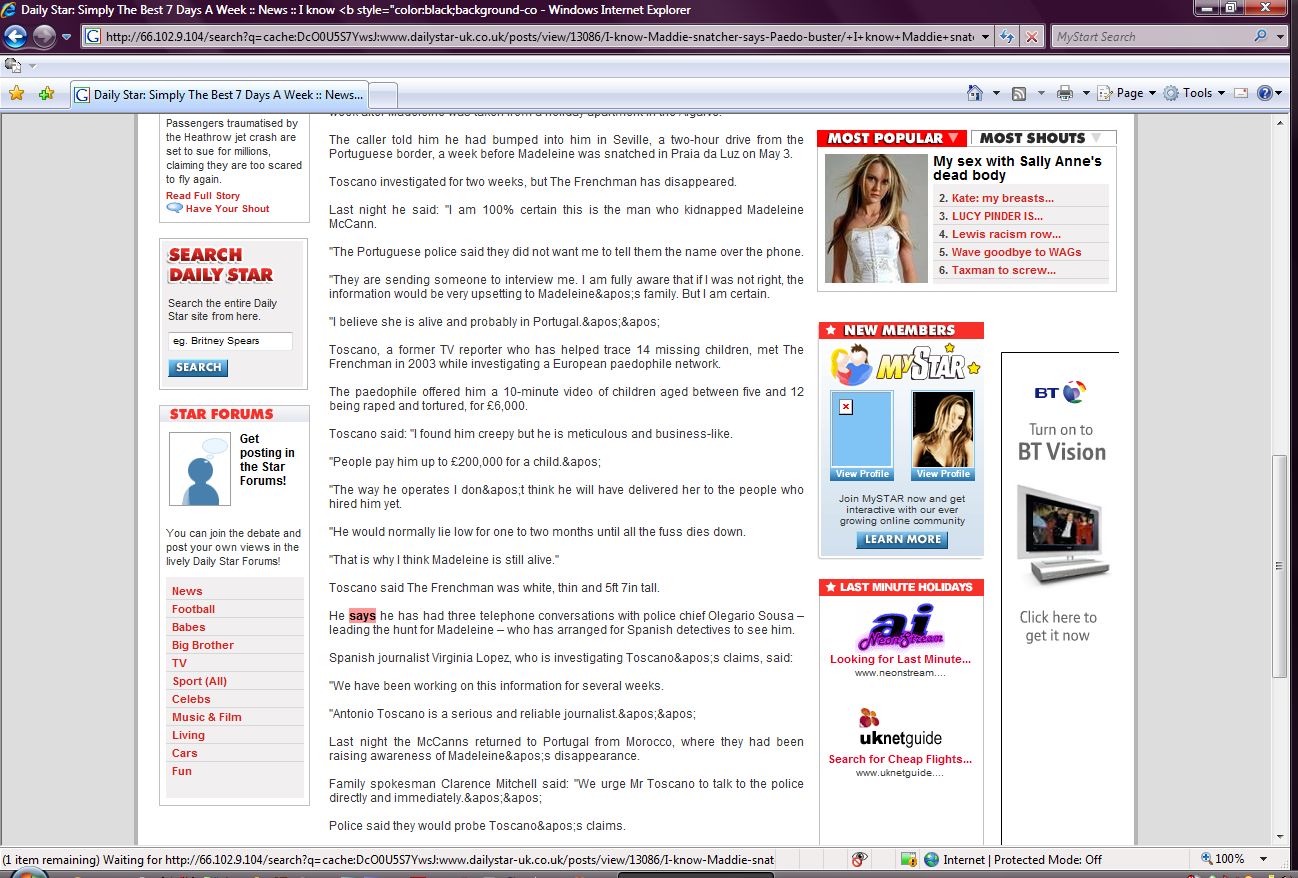The width and height of the screenshot is (1298, 878).
Task: Select the Daily Star browser tab
Action: pyautogui.click(x=220, y=95)
